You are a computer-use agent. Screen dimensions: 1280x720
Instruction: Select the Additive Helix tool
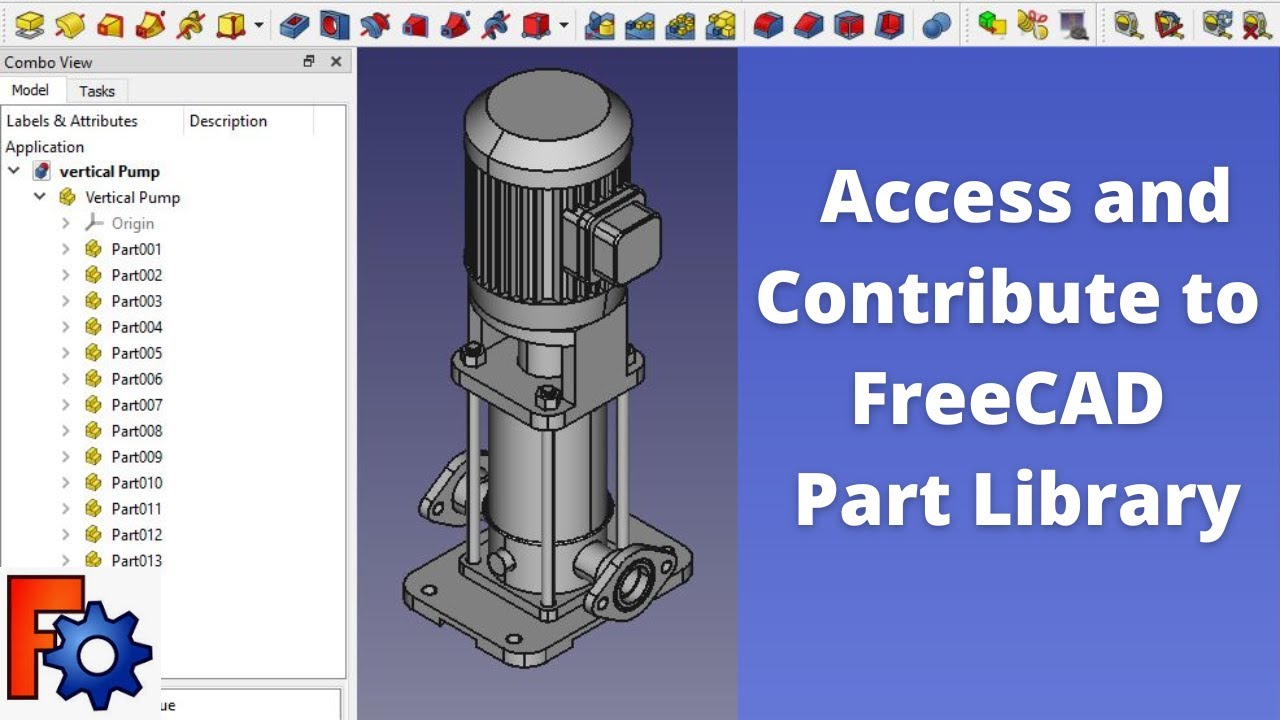coord(190,24)
